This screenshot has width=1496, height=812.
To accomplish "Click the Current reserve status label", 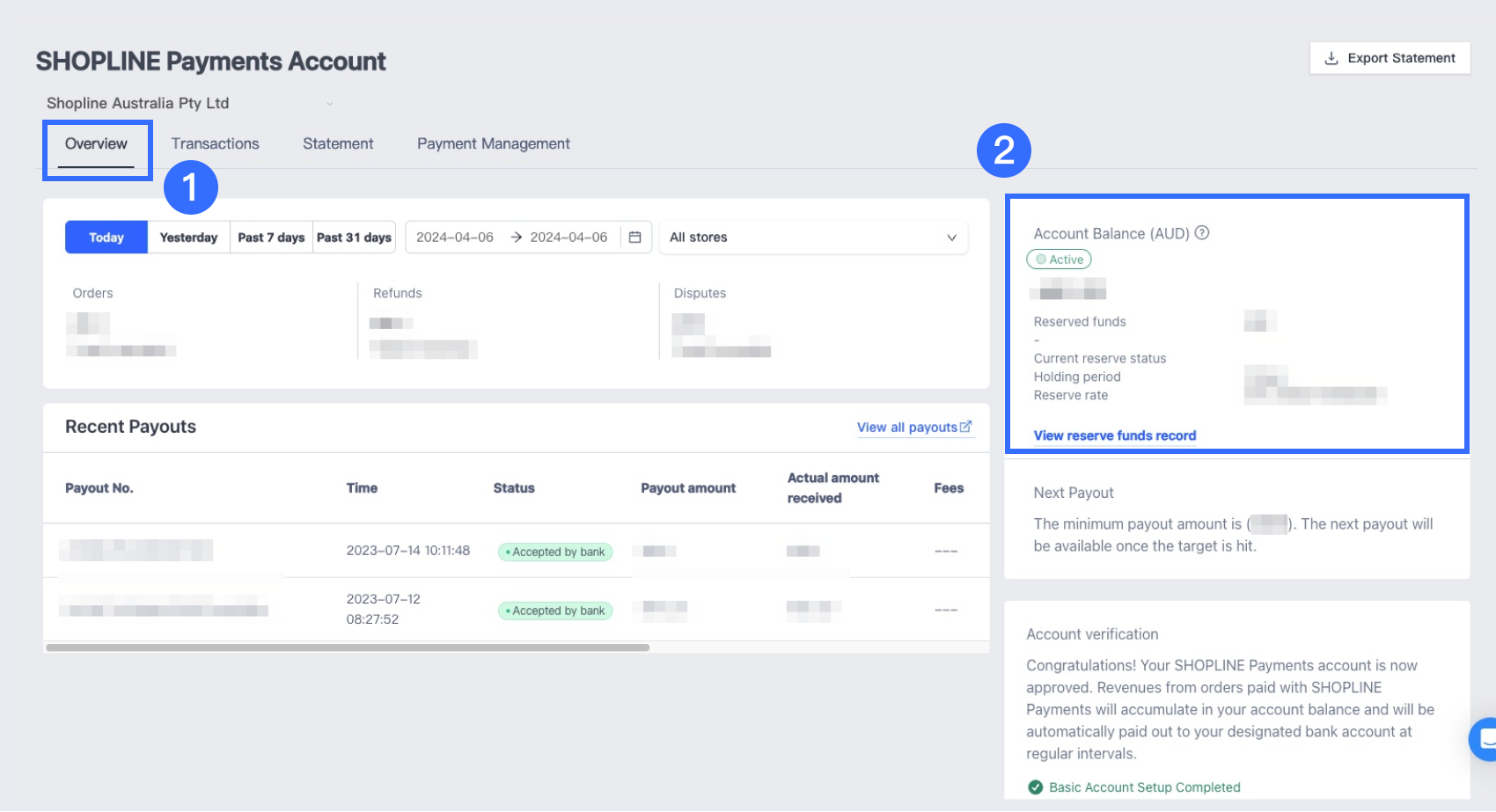I will pyautogui.click(x=1100, y=359).
